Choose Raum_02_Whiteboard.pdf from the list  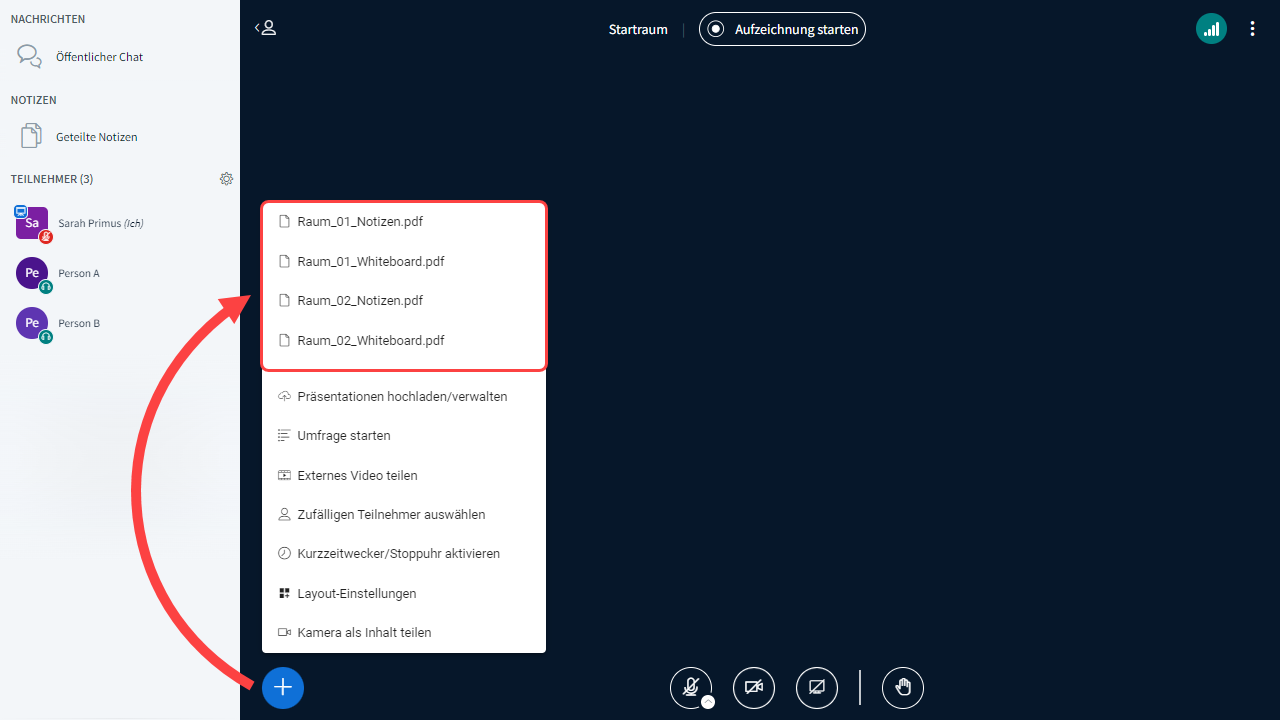pyautogui.click(x=370, y=340)
